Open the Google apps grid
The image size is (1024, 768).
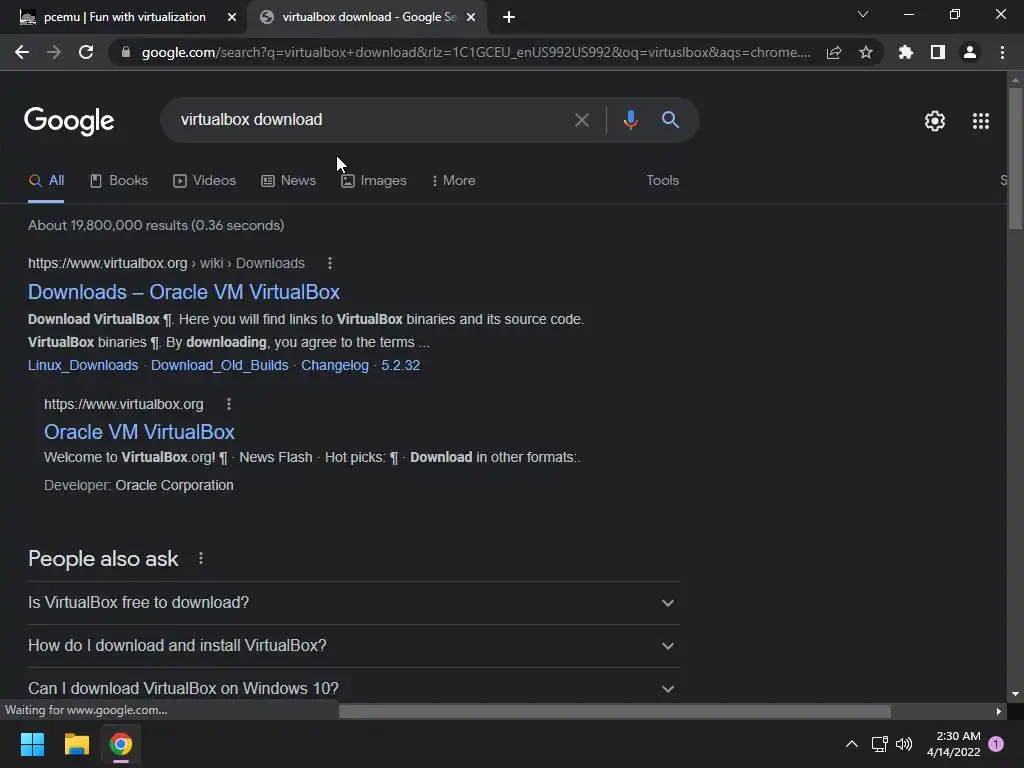981,121
